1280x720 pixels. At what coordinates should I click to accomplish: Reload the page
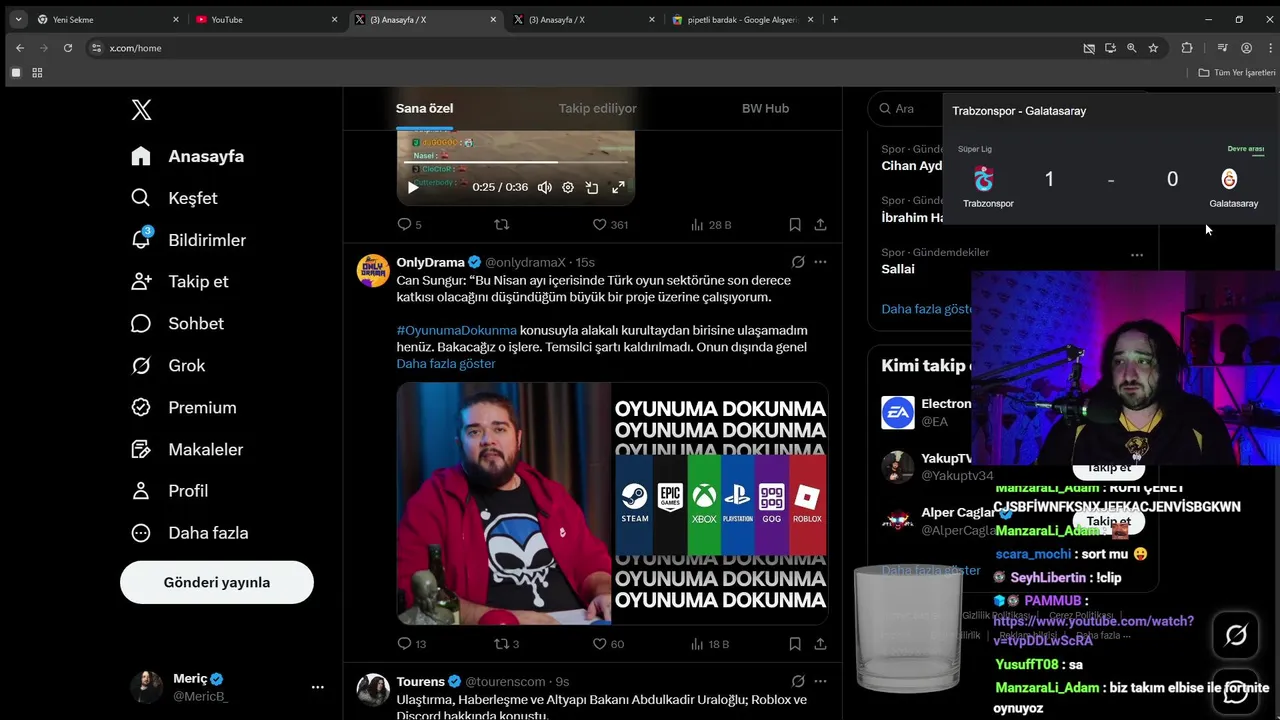click(68, 48)
